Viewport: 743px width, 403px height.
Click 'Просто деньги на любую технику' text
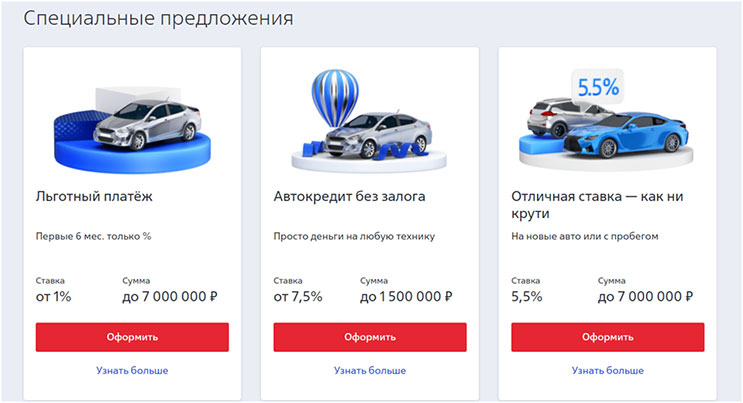pos(352,236)
